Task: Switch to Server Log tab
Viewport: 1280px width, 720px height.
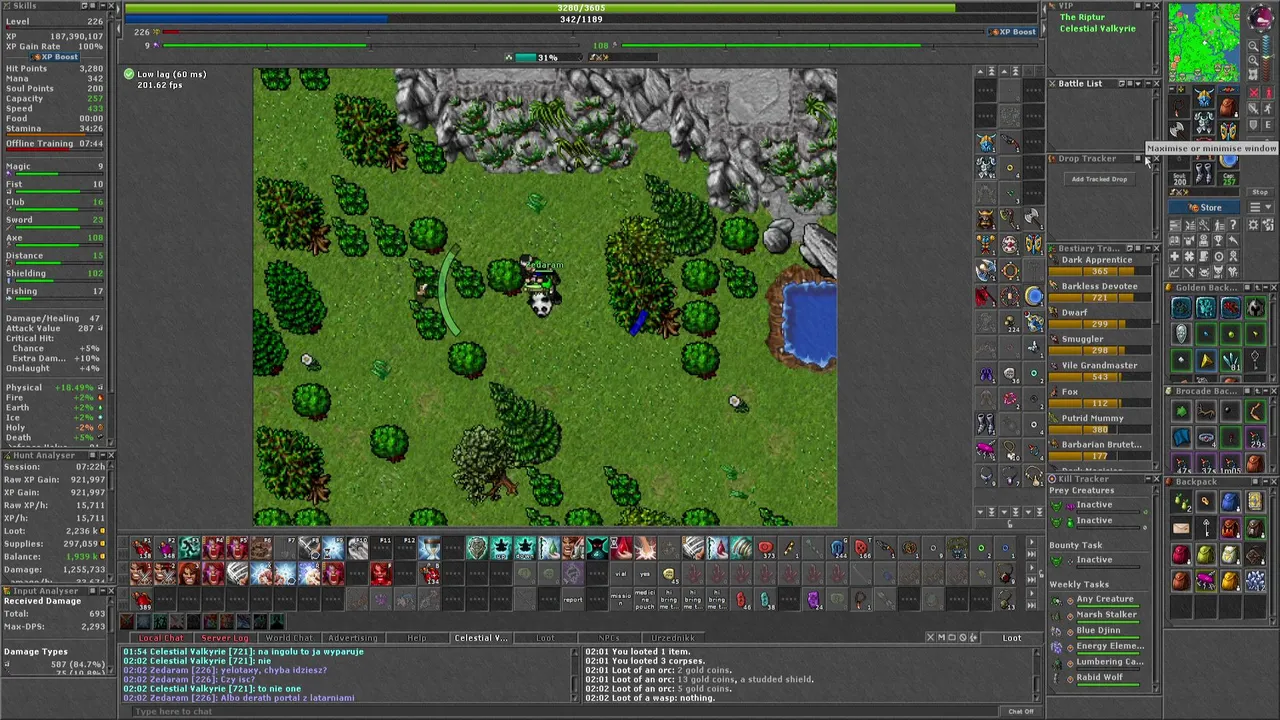Action: [225, 638]
